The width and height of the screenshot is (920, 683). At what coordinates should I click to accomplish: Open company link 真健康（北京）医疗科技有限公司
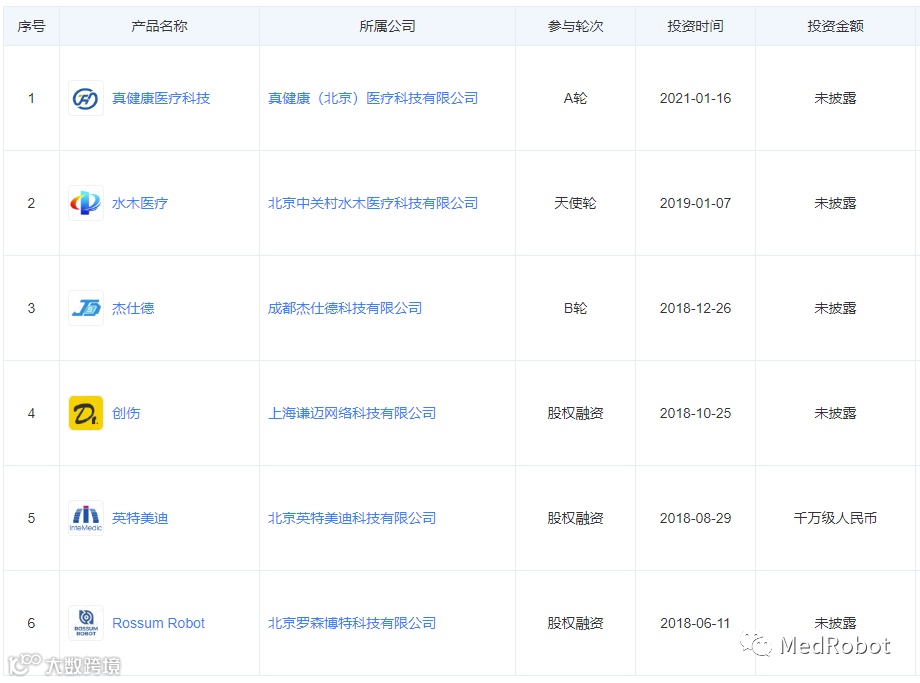373,98
